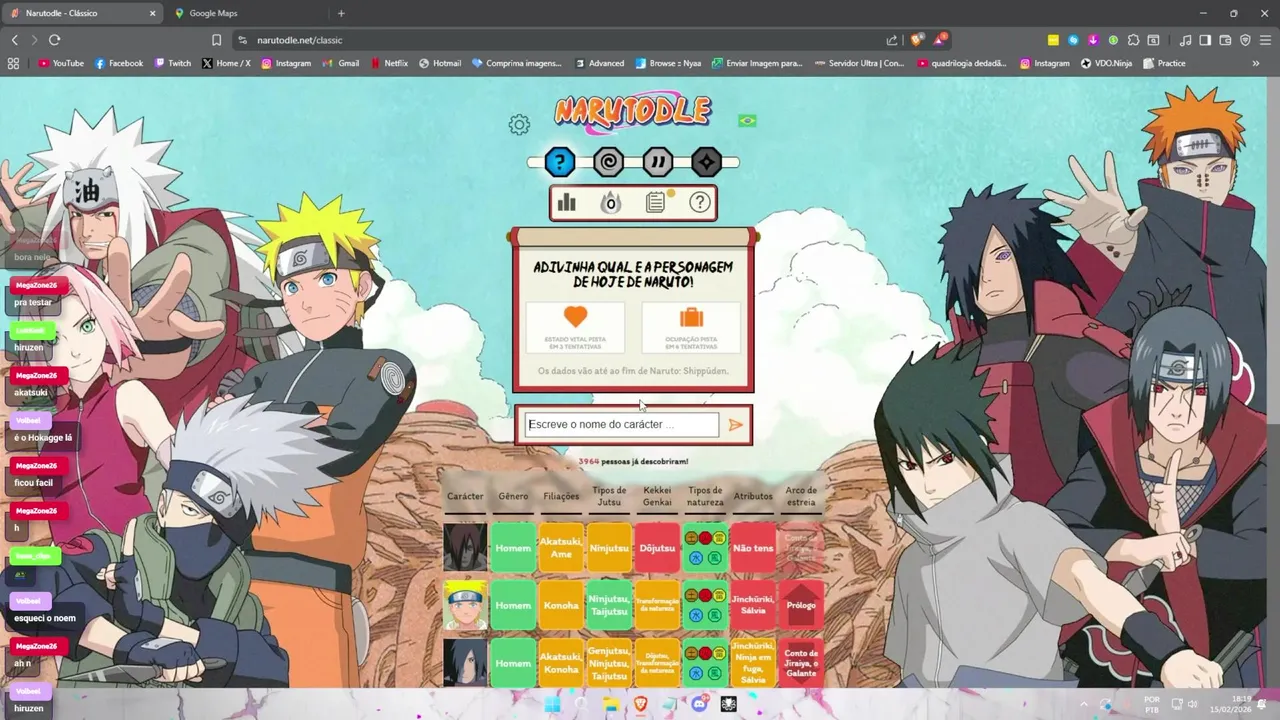The height and width of the screenshot is (720, 1280).
Task: Open the Brave VPN shield icon
Action: coord(1245,40)
